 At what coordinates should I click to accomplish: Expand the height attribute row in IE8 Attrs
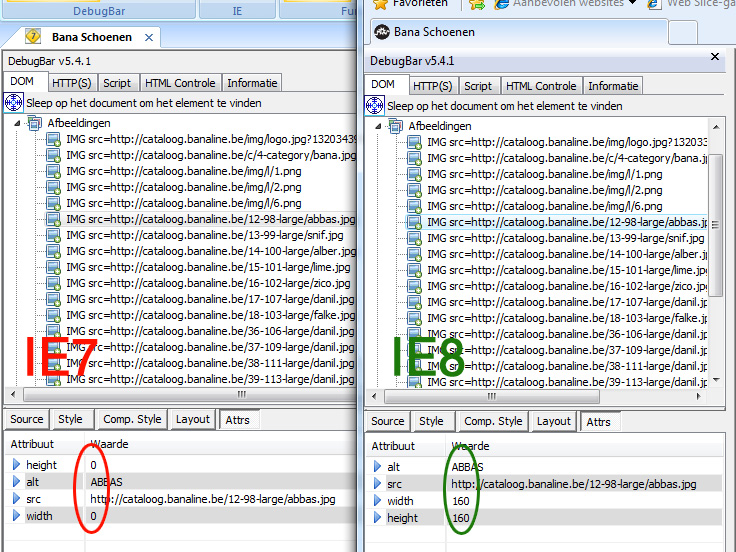pos(377,518)
